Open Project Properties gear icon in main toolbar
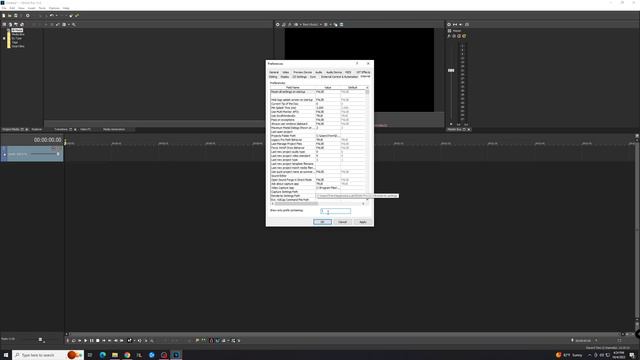This screenshot has height=360, width=640. tap(28, 16)
